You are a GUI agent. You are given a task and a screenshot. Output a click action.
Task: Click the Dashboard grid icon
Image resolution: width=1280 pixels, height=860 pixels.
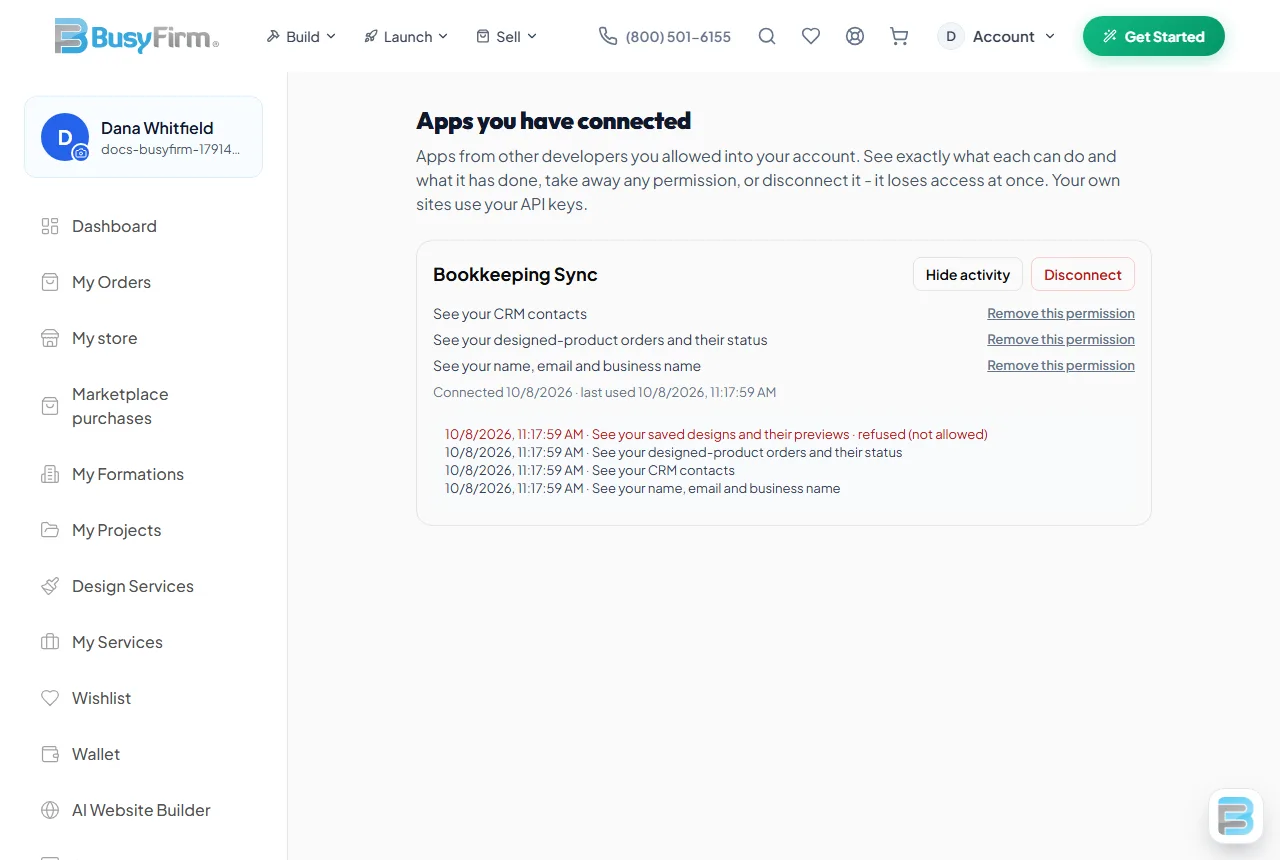[50, 226]
